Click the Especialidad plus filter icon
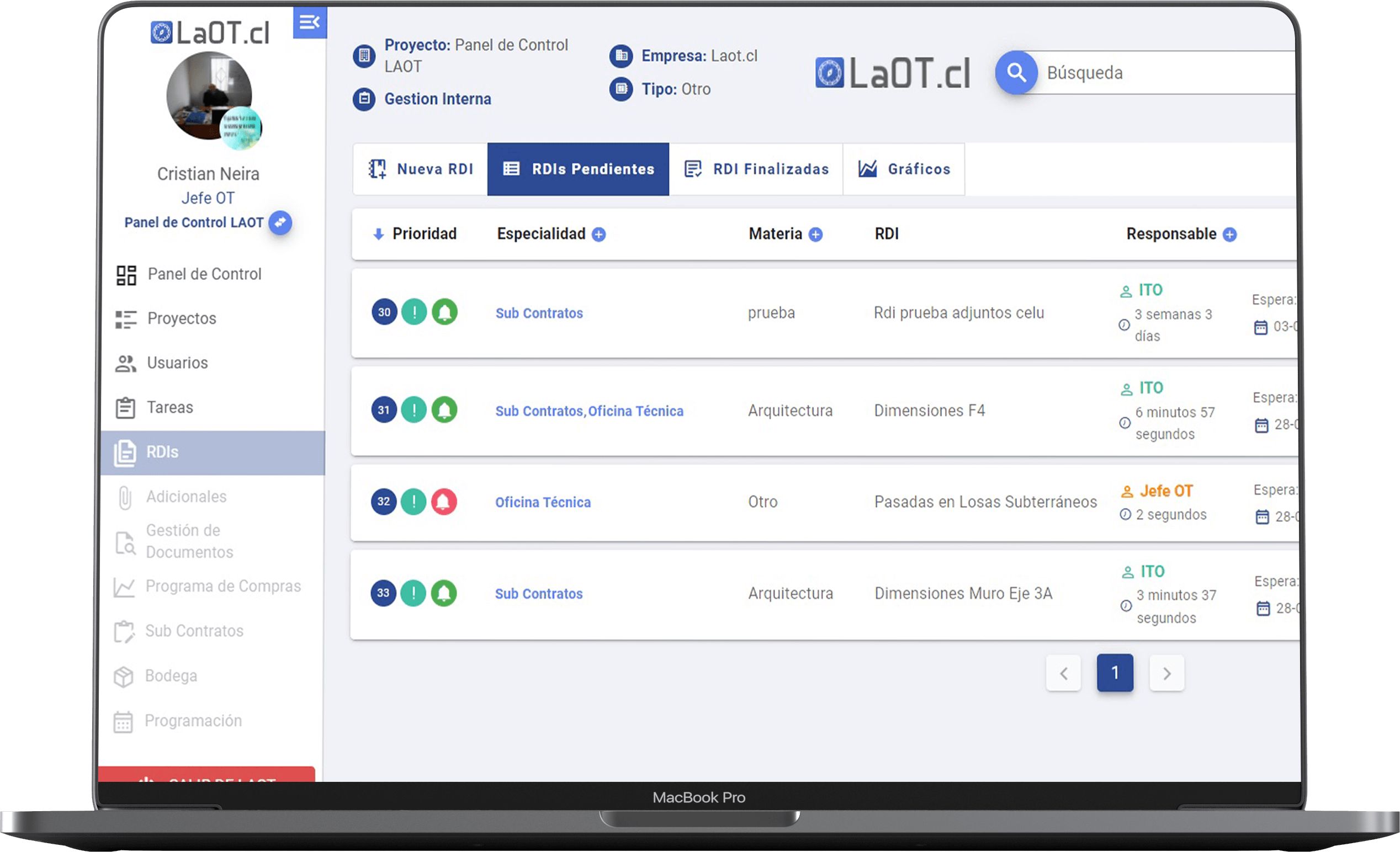This screenshot has height=852, width=1400. click(598, 234)
